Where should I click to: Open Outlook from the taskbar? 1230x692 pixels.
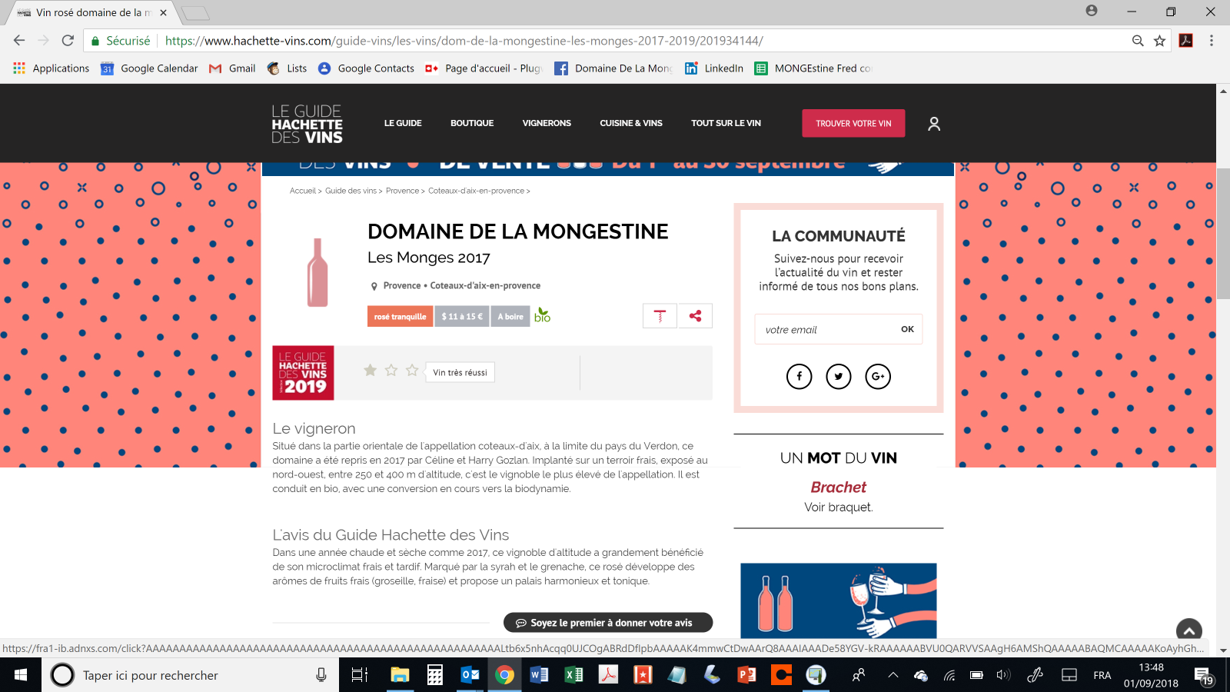(470, 675)
